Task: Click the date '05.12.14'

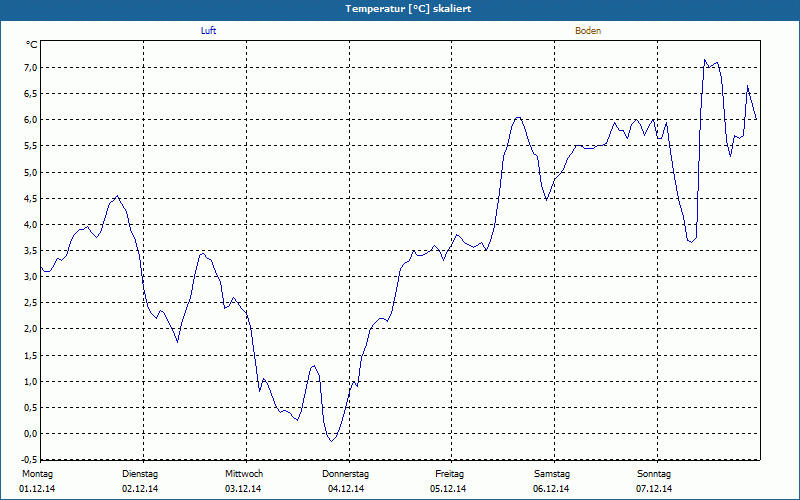Action: tap(448, 489)
